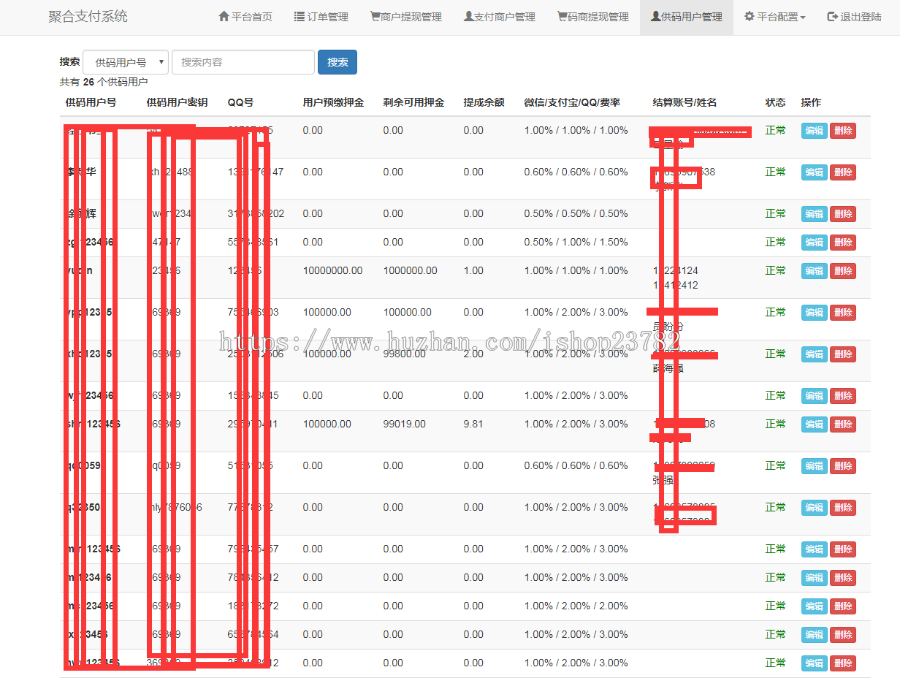Click 正常 status in the 99019.00 row

[775, 424]
